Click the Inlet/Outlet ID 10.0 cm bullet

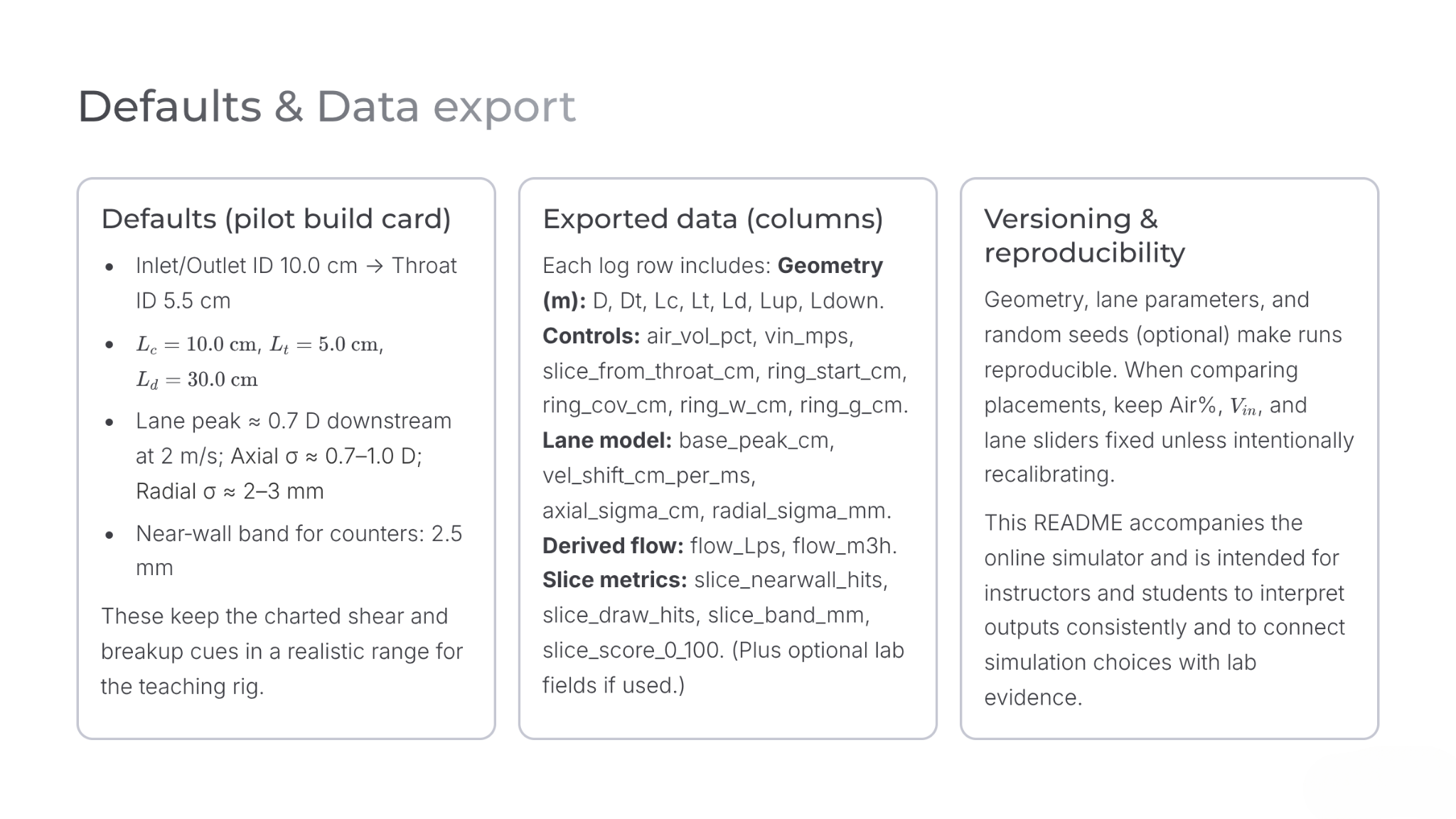coord(296,283)
